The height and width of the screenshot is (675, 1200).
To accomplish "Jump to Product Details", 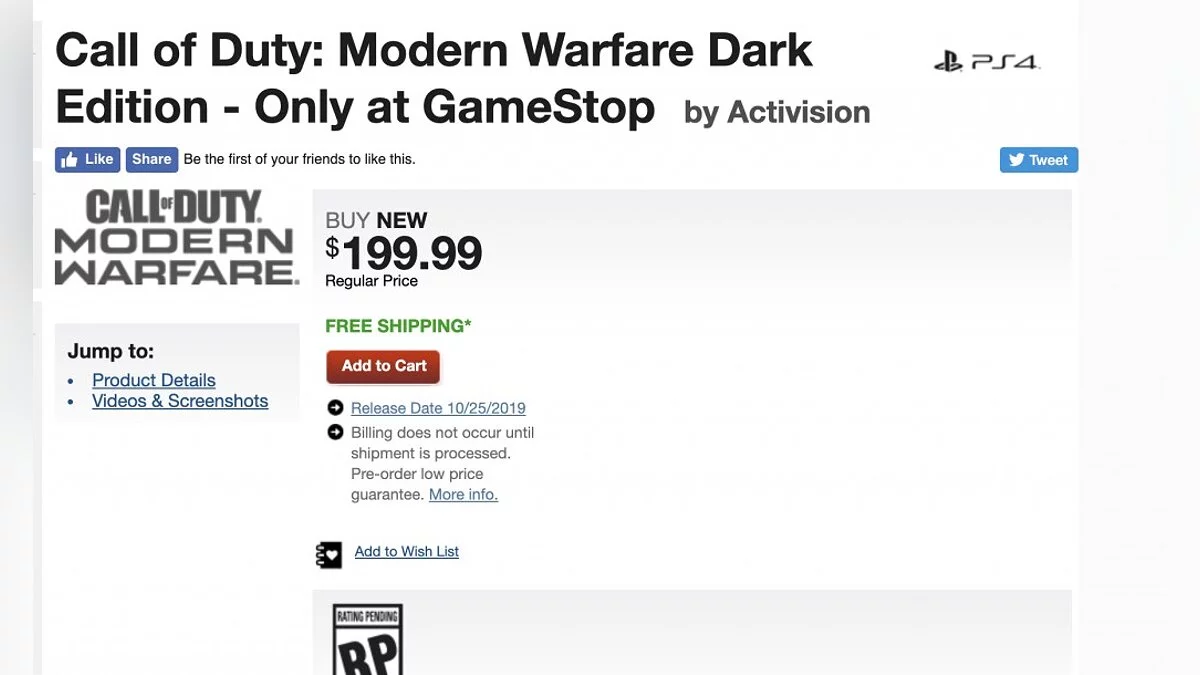I will (154, 380).
